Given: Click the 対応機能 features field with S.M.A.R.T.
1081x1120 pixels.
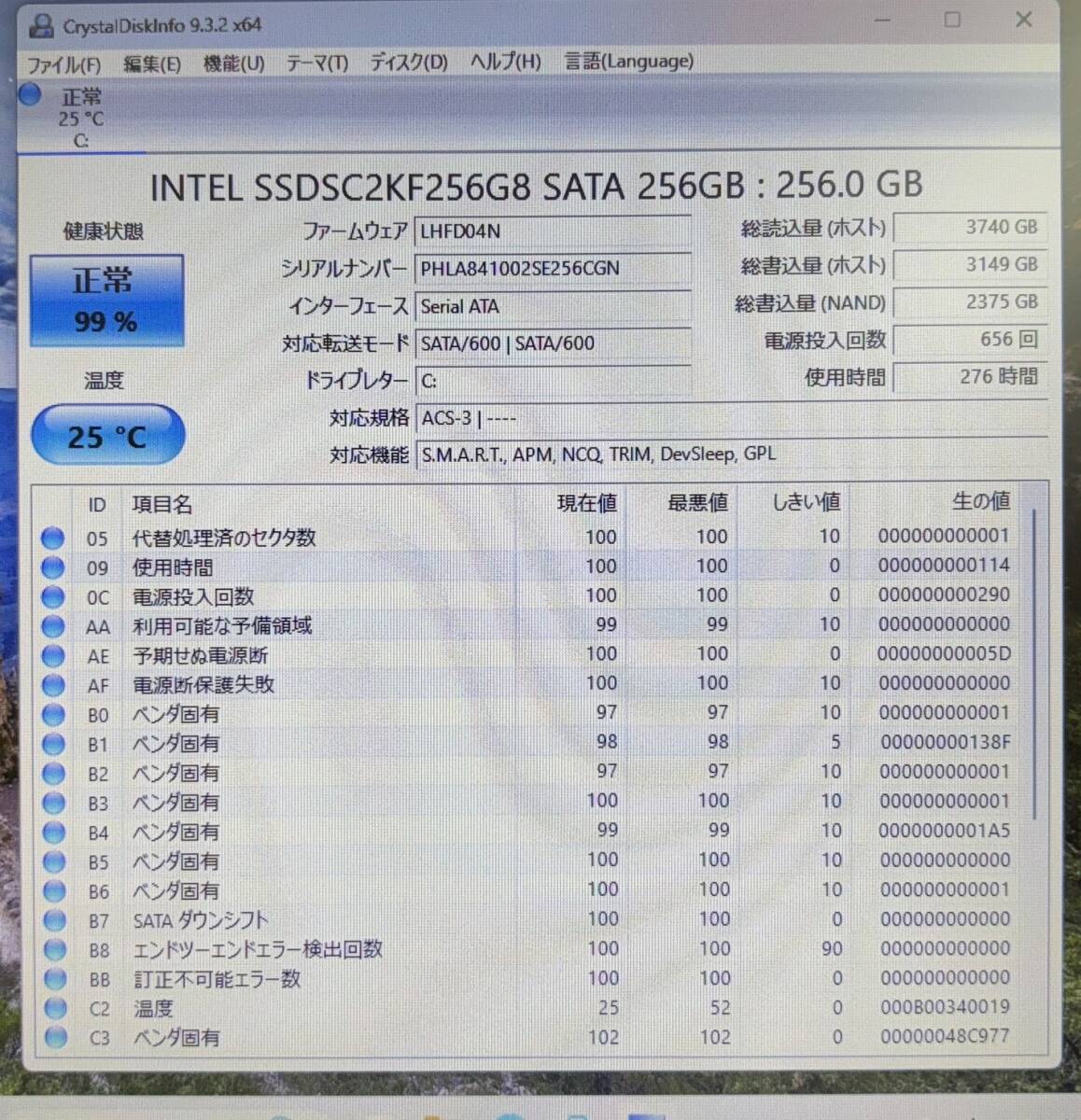Looking at the screenshot, I should tap(731, 455).
